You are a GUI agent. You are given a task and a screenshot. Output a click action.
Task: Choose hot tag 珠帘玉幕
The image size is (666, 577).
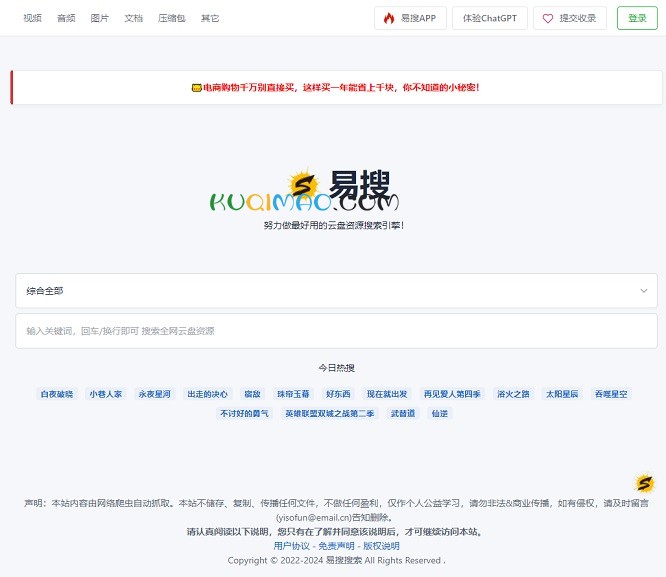293,394
